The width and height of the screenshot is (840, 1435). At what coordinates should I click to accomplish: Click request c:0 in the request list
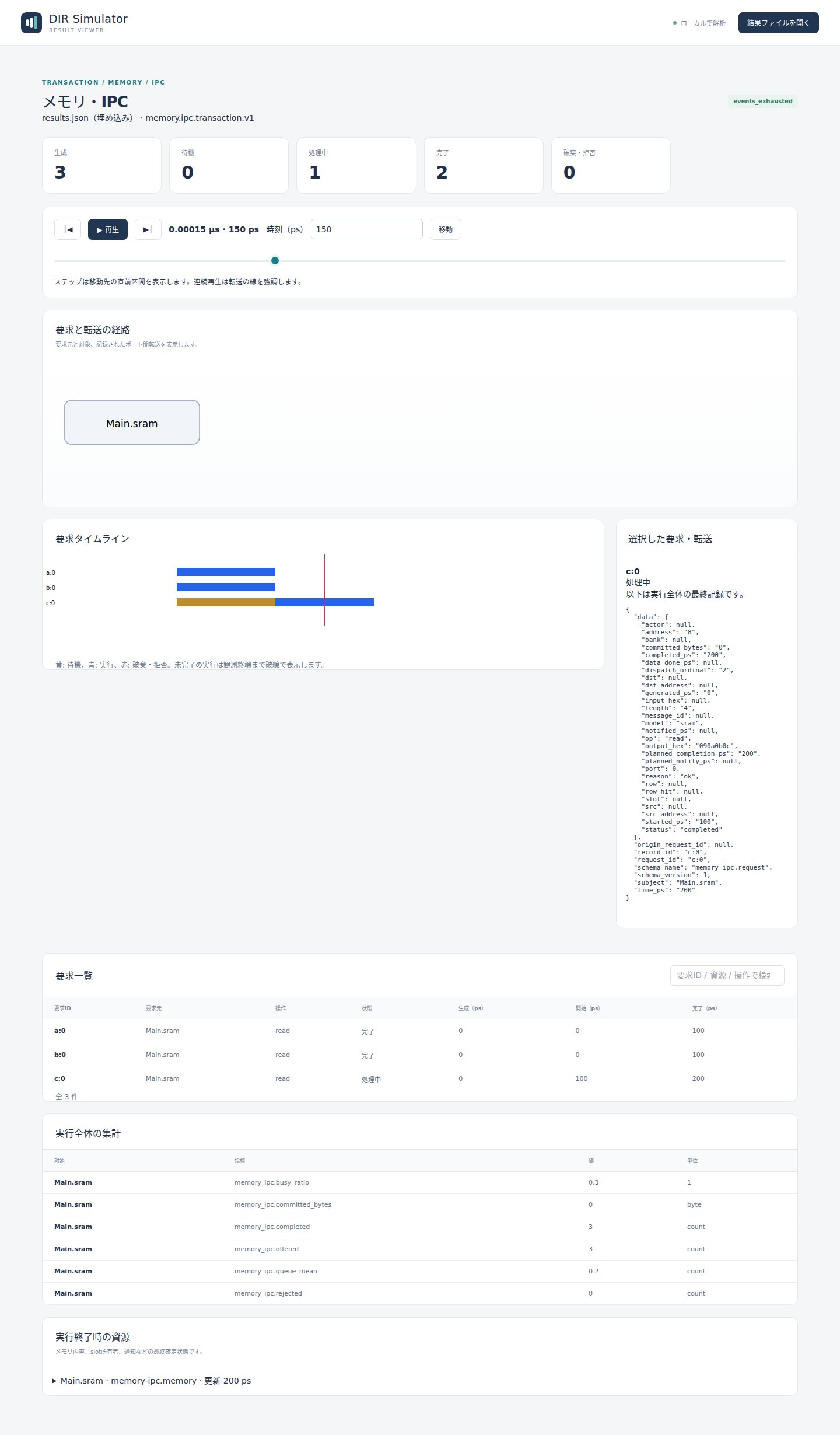tap(420, 1079)
